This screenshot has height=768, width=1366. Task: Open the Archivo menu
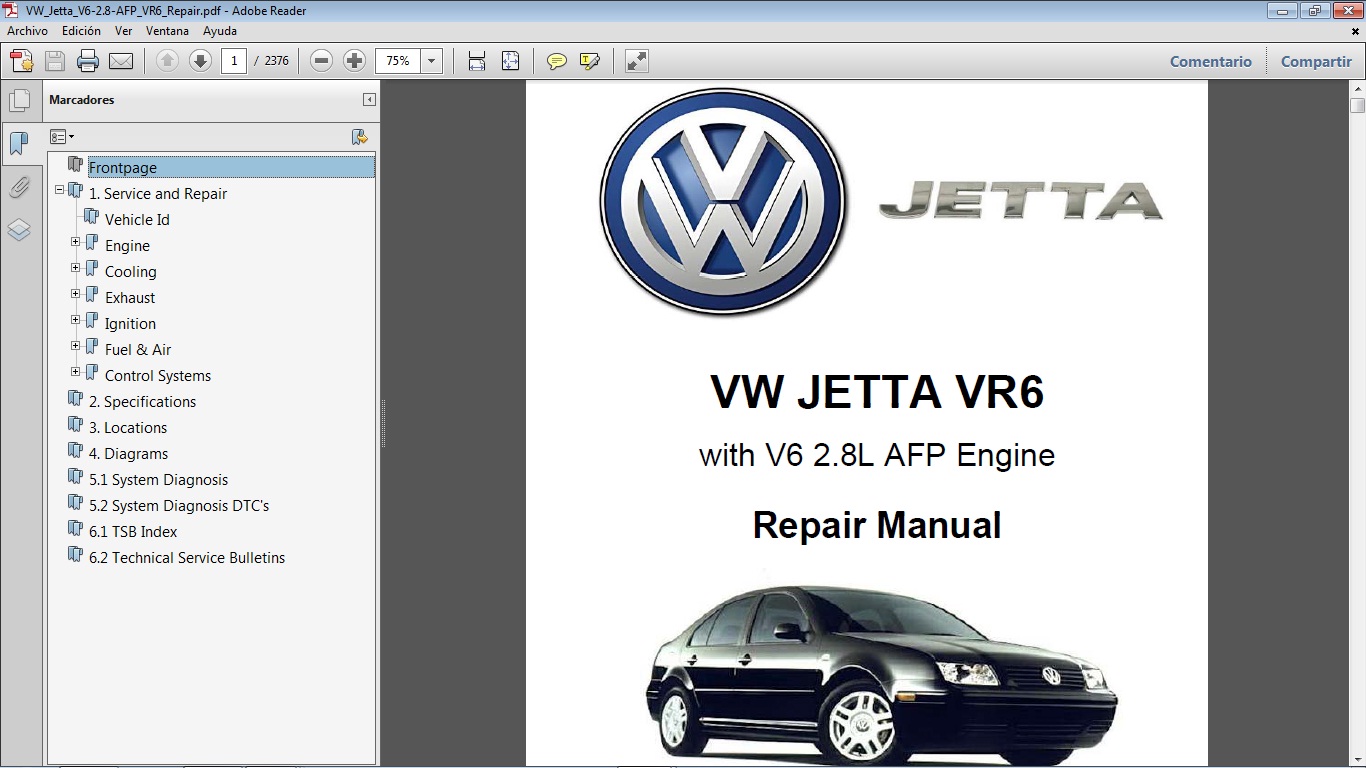tap(27, 31)
